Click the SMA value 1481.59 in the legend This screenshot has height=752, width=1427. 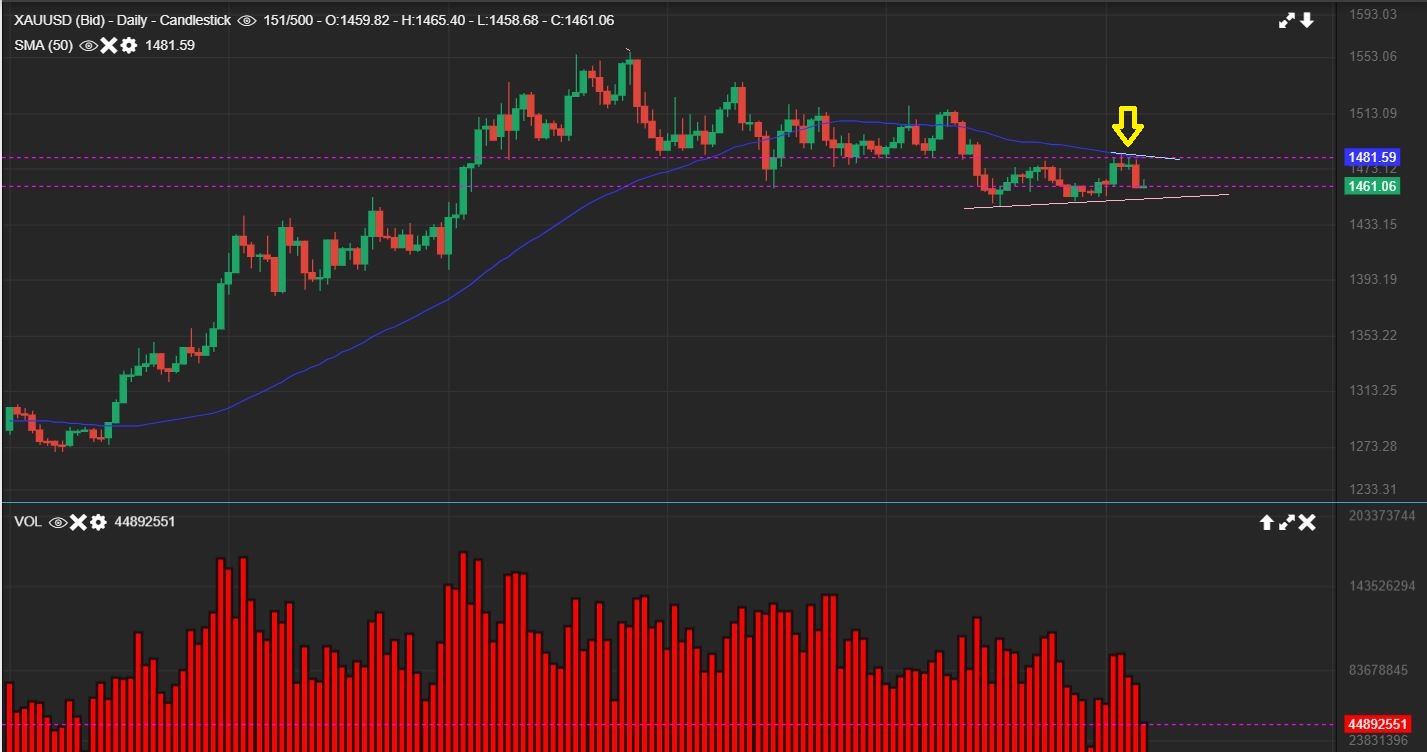170,45
